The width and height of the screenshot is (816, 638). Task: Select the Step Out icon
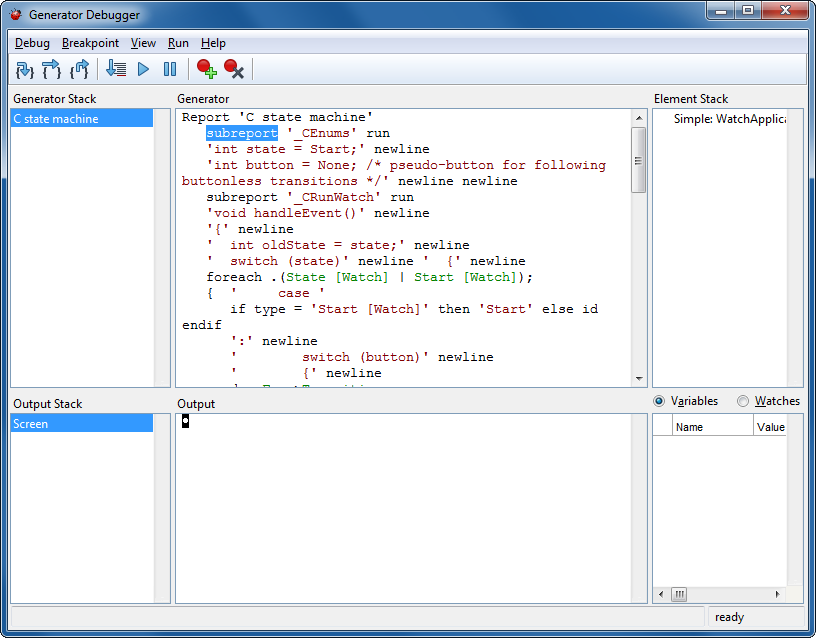(x=78, y=69)
